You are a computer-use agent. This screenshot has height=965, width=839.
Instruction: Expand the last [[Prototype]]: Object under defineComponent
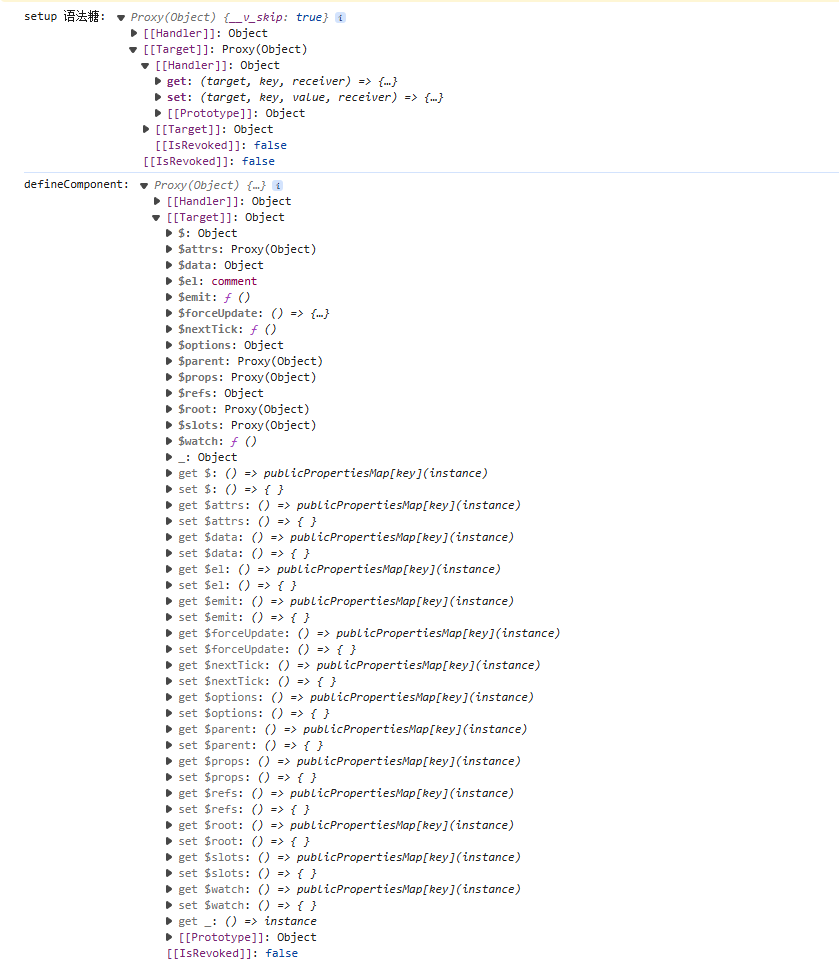tap(169, 938)
